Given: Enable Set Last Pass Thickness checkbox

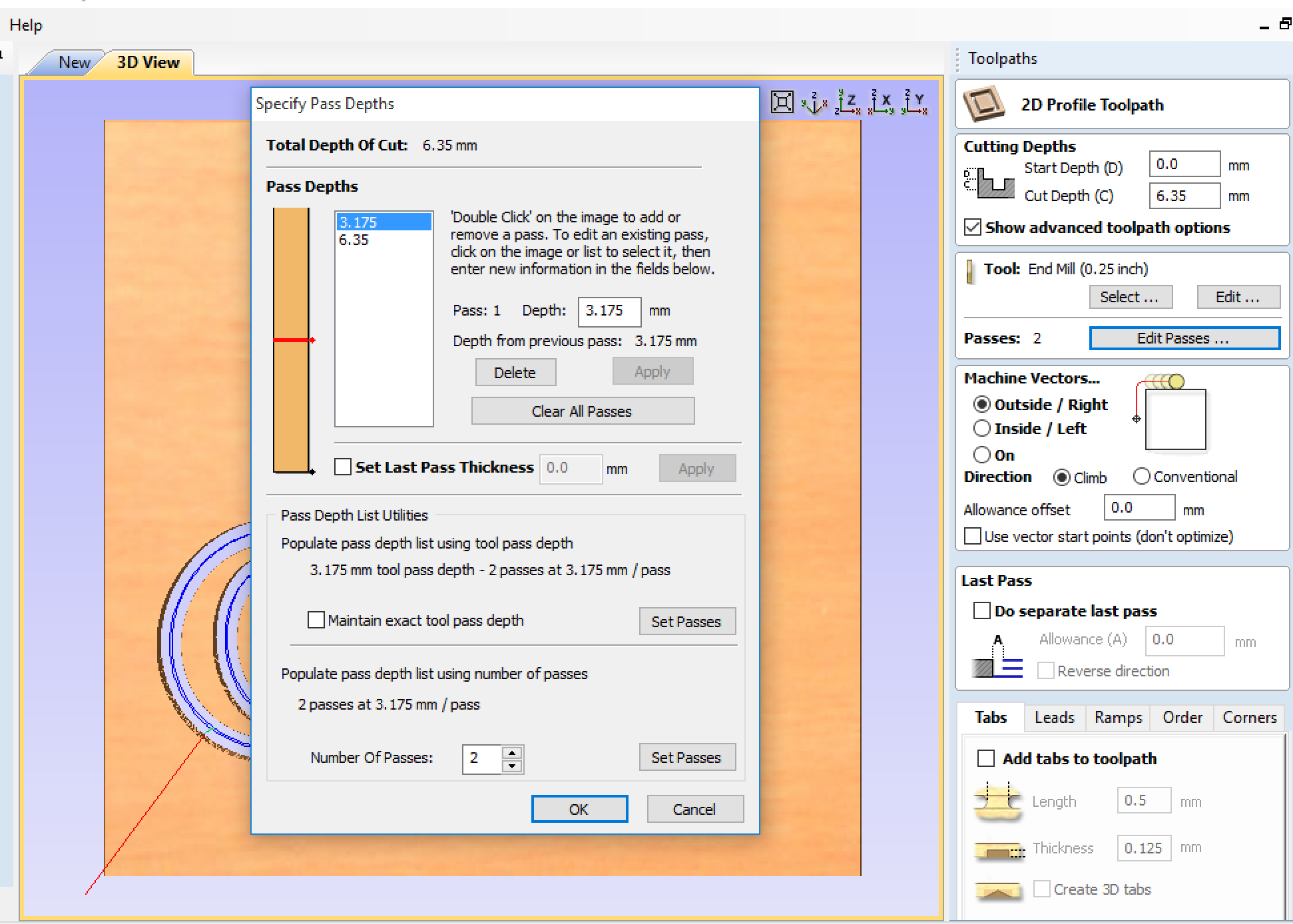Looking at the screenshot, I should point(343,467).
